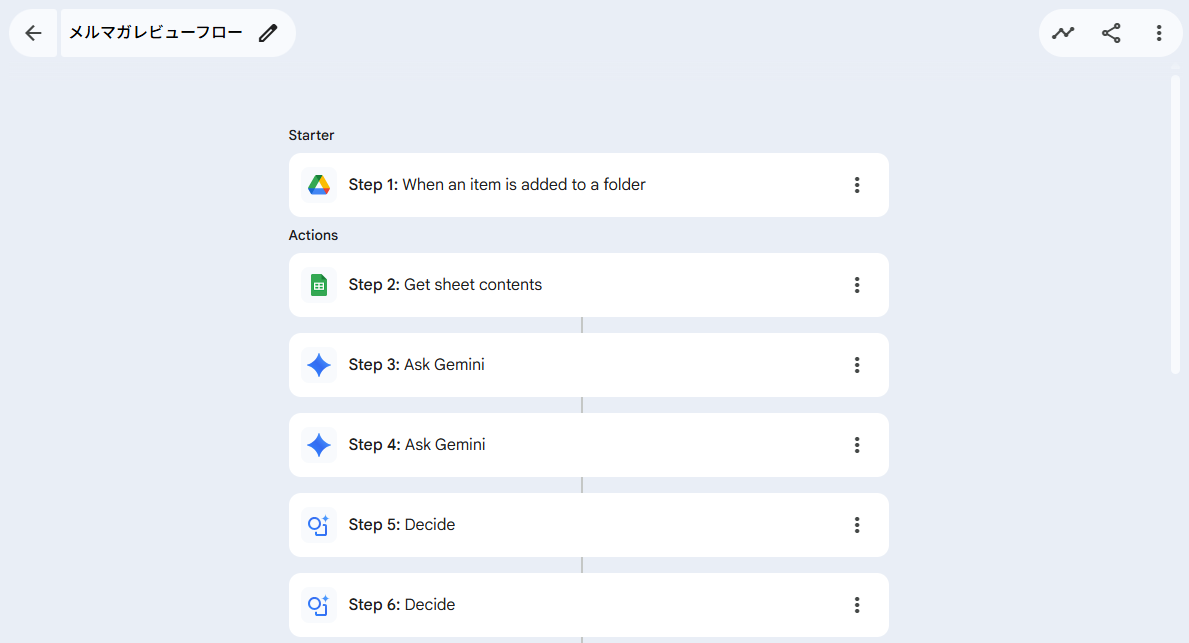Open the three-dot menu for Step 1

pyautogui.click(x=857, y=185)
